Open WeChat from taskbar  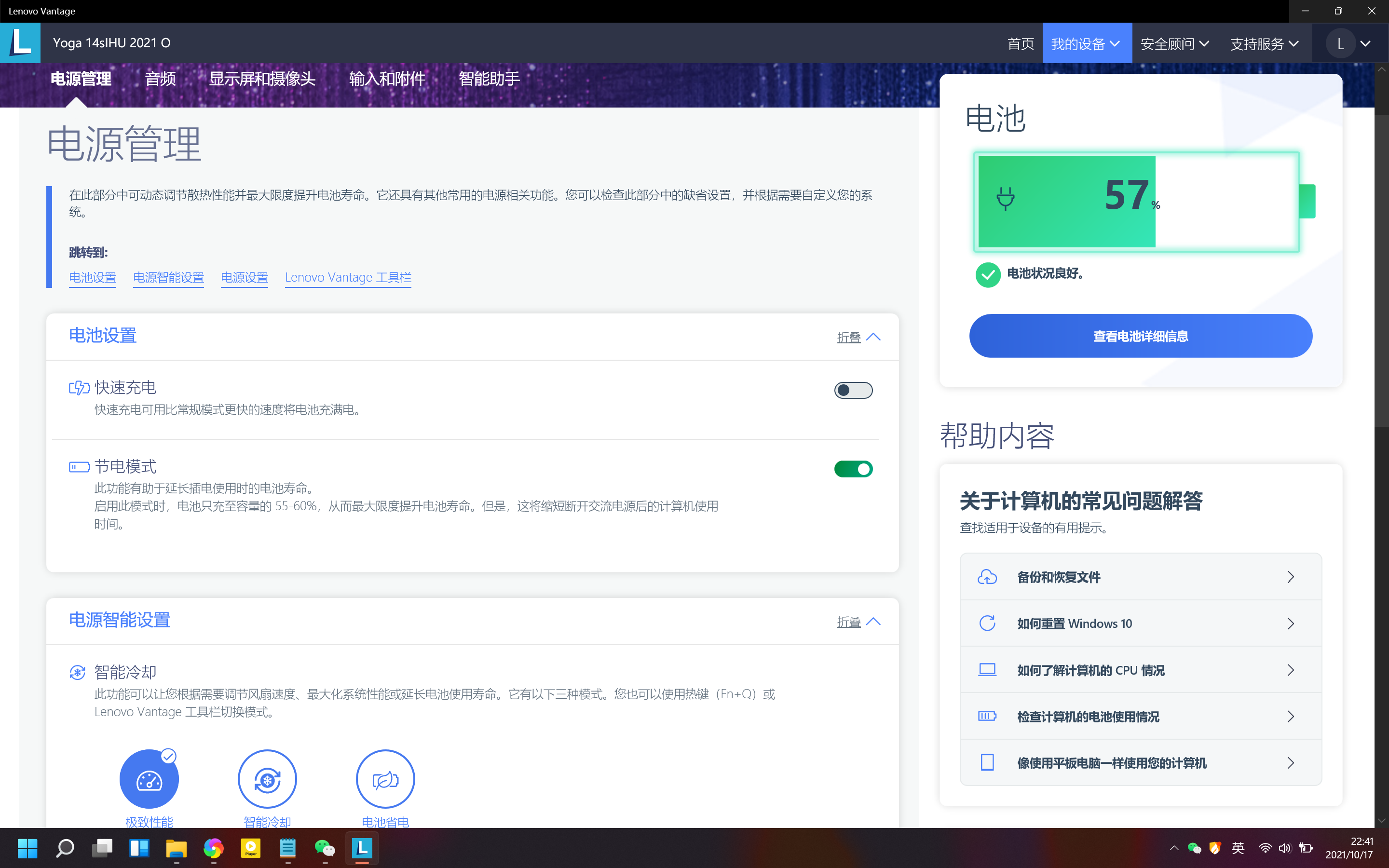coord(325,849)
